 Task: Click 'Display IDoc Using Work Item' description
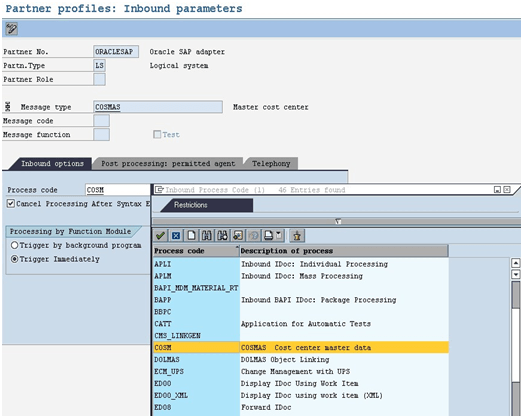click(x=300, y=383)
